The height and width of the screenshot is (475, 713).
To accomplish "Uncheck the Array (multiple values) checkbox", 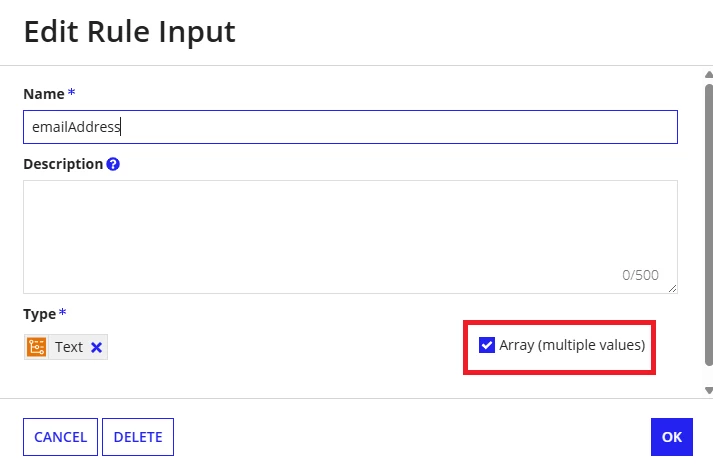I will [x=487, y=345].
